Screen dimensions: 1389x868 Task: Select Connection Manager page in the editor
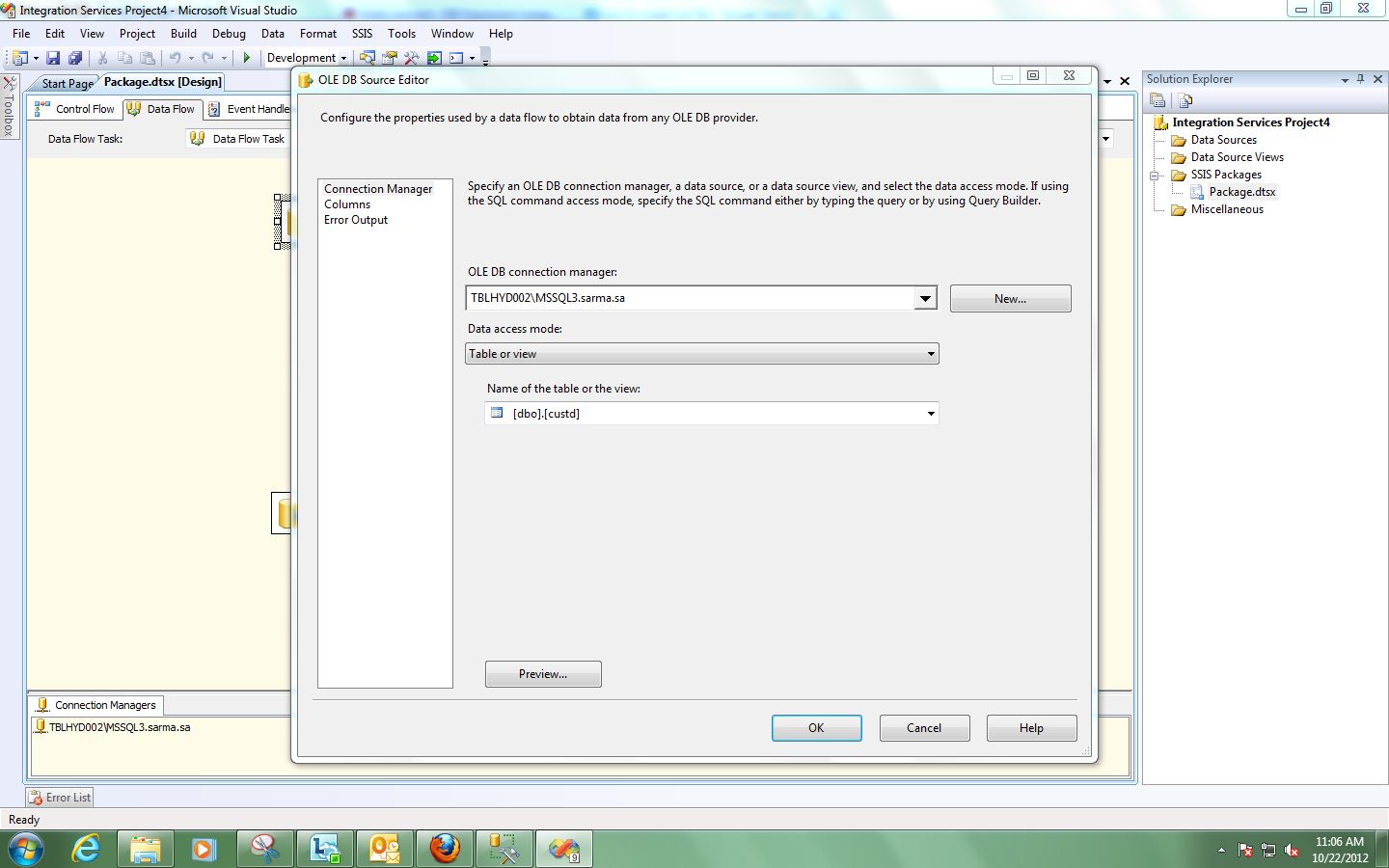[x=378, y=189]
